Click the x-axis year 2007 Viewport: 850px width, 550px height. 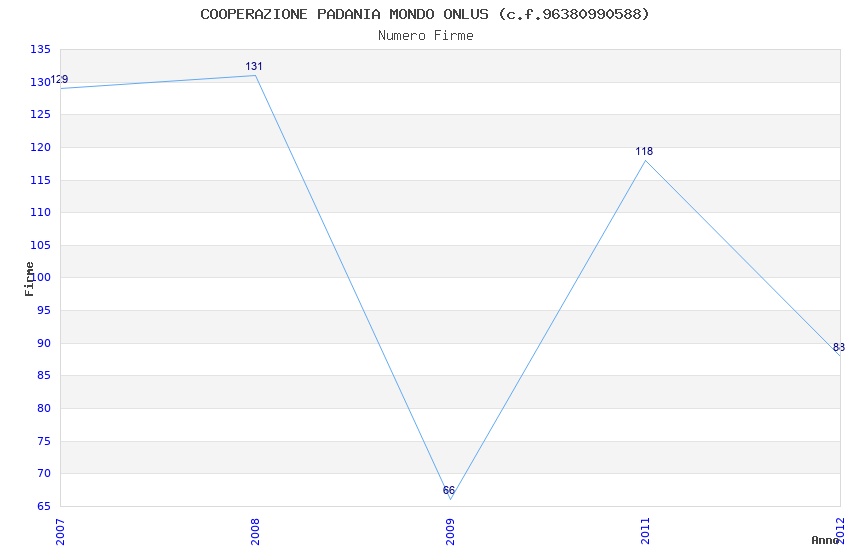click(60, 532)
